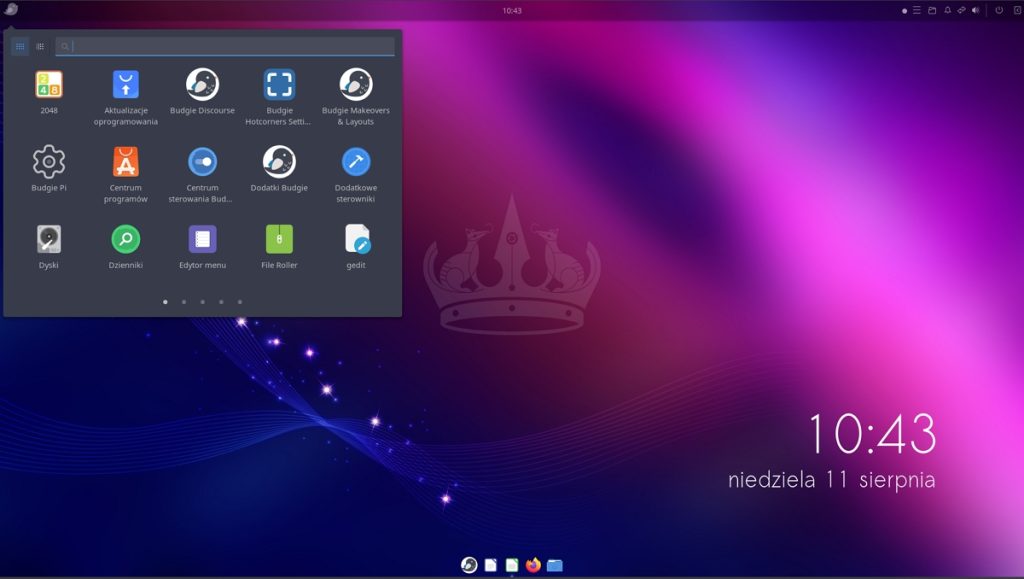Open Centrum programów software center
This screenshot has height=579, width=1024.
125,160
